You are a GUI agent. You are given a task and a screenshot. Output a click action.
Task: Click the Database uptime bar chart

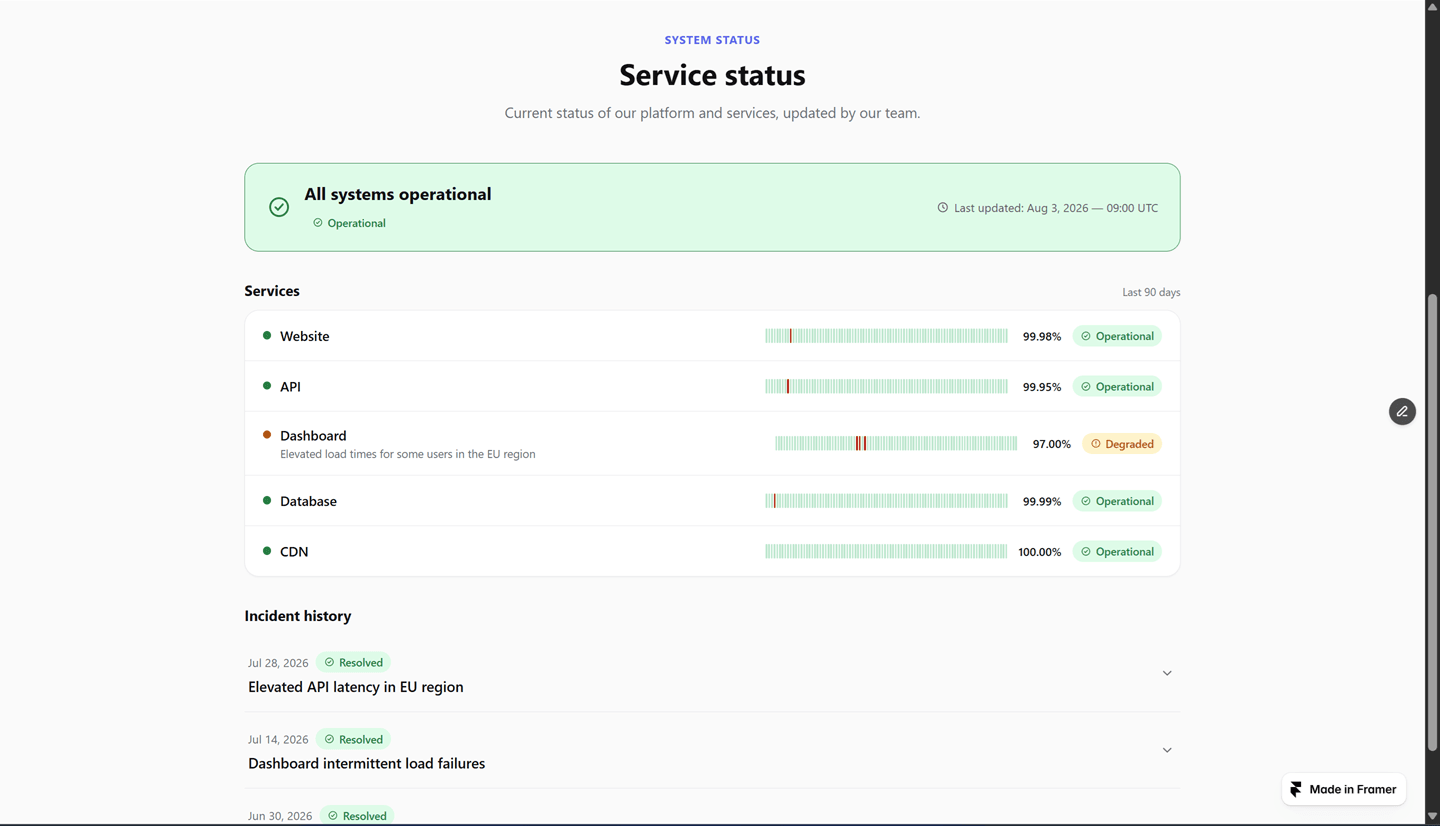click(x=886, y=501)
